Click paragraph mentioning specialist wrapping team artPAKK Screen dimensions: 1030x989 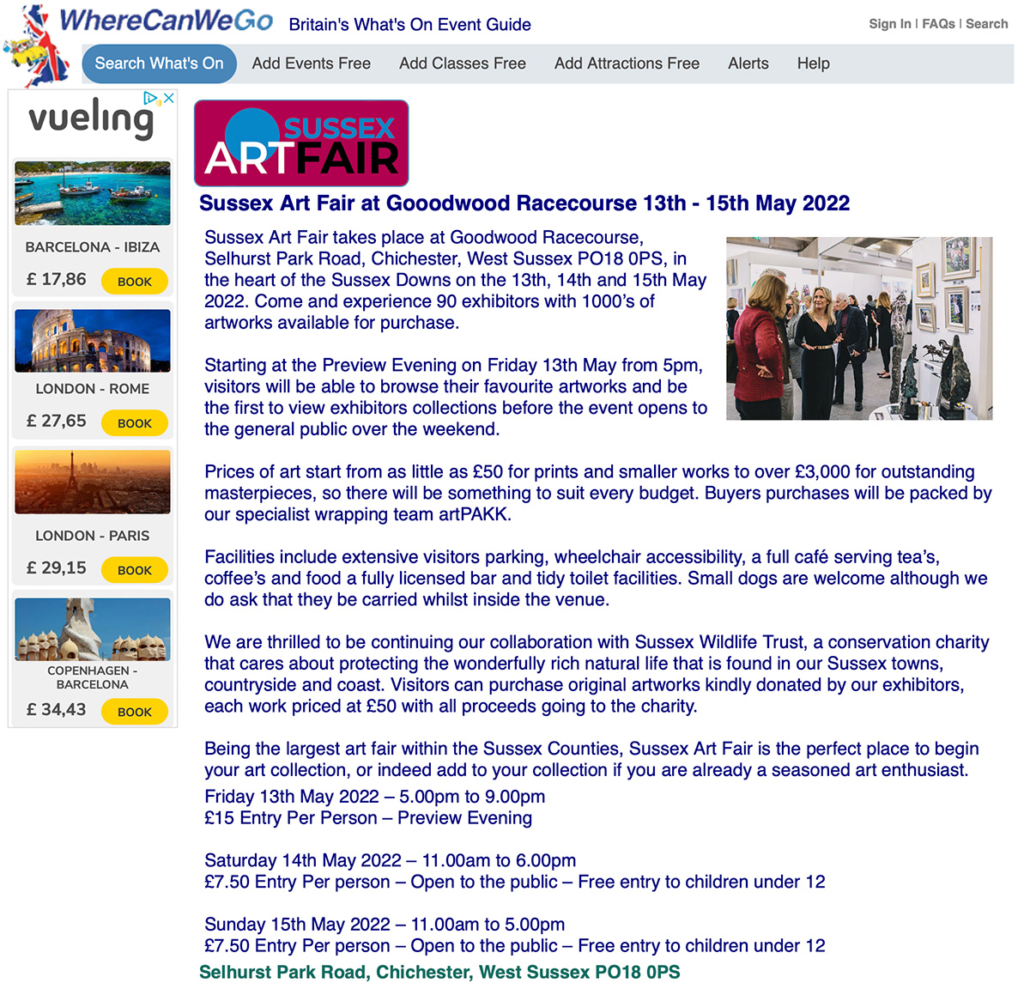tap(598, 493)
